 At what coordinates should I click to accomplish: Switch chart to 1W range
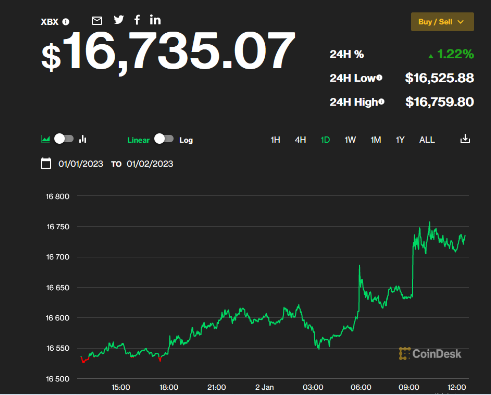[350, 140]
